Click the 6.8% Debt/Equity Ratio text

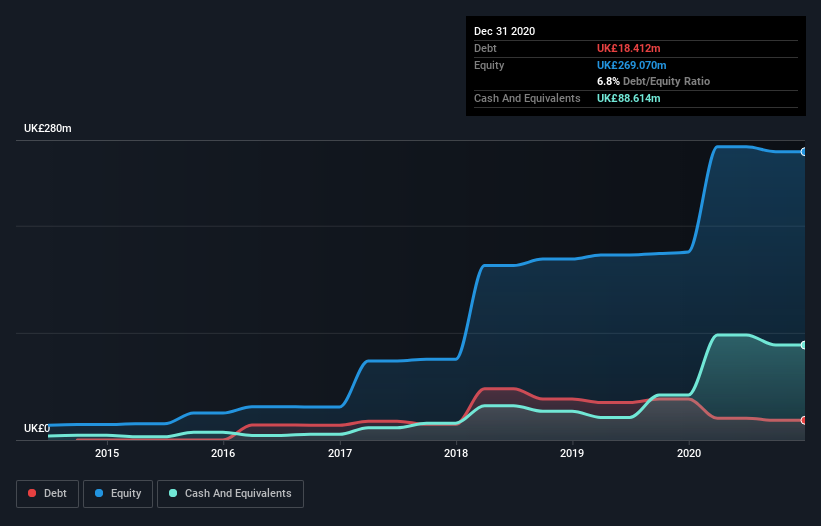click(x=653, y=82)
